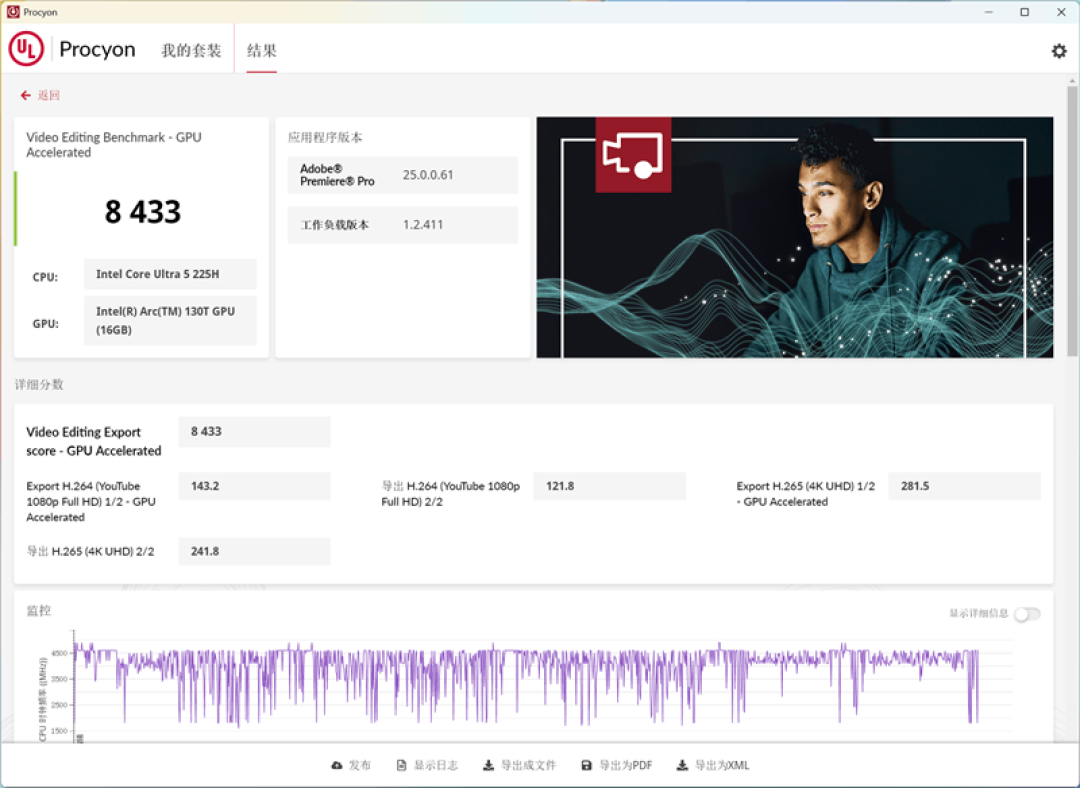Click the 应用程序版本 heading

[x=324, y=137]
